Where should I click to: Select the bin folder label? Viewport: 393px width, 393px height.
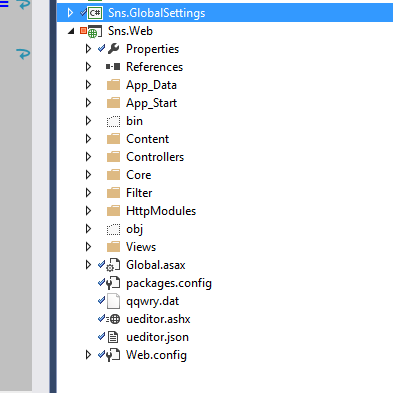pos(134,121)
